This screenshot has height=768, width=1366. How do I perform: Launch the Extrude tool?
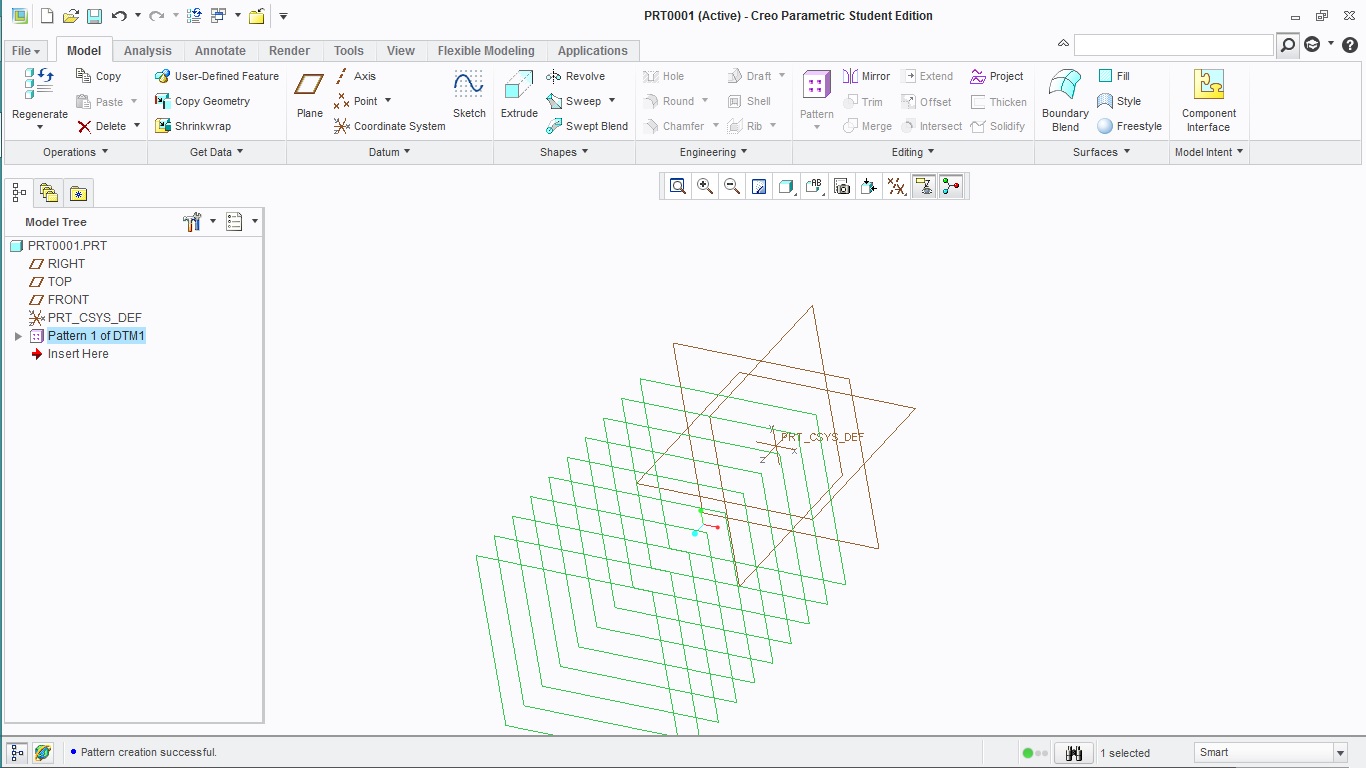coord(519,95)
